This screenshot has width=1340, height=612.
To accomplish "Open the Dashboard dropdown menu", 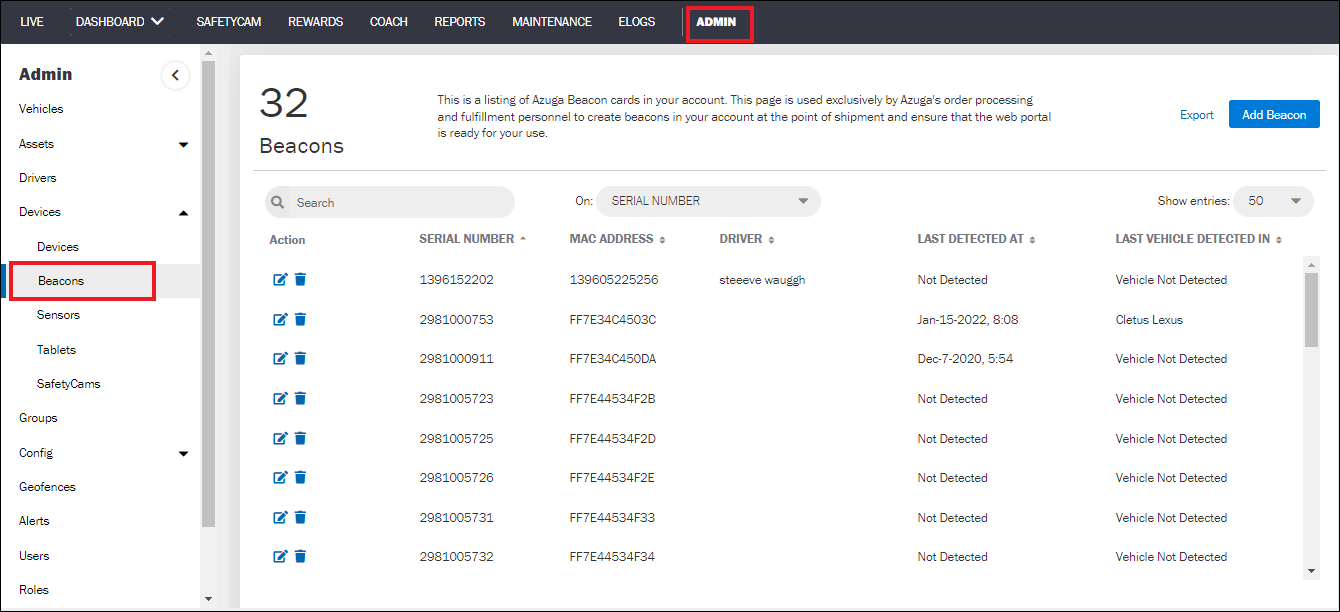I will coord(120,21).
